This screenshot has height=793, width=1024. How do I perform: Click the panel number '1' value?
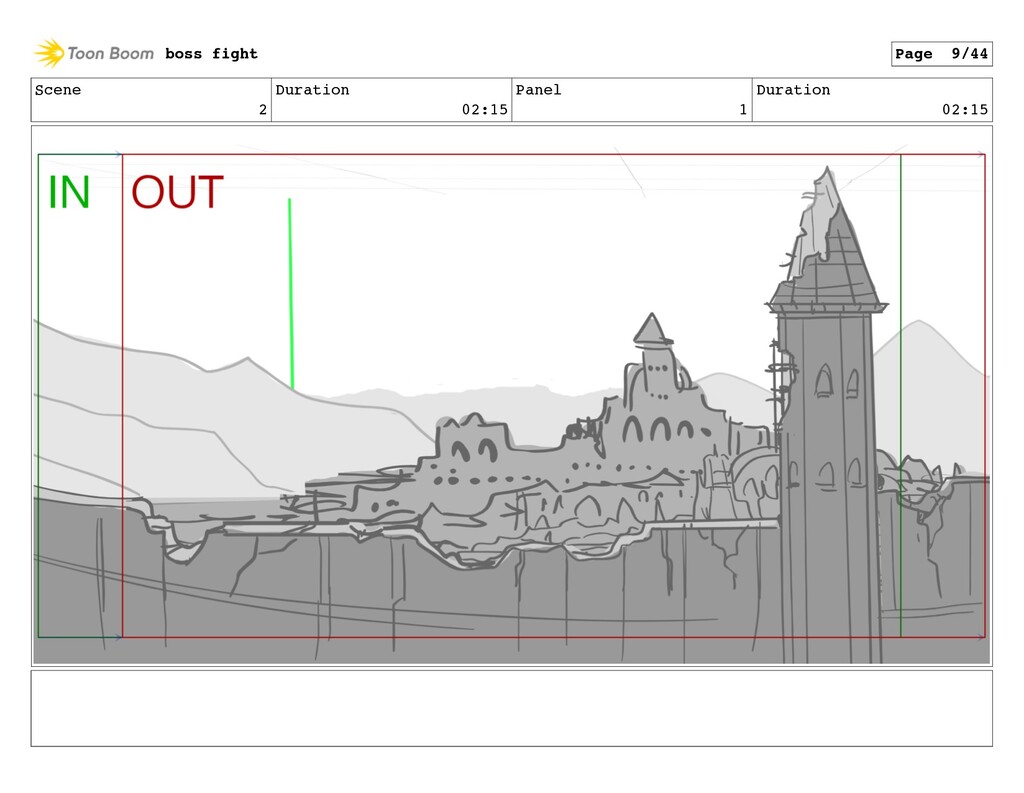[743, 110]
